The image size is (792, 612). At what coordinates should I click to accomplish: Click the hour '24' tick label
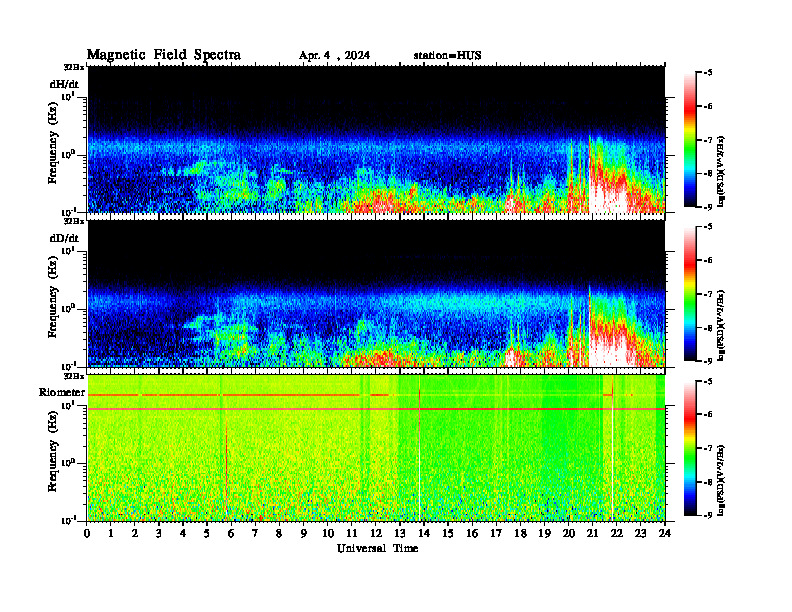click(x=665, y=534)
